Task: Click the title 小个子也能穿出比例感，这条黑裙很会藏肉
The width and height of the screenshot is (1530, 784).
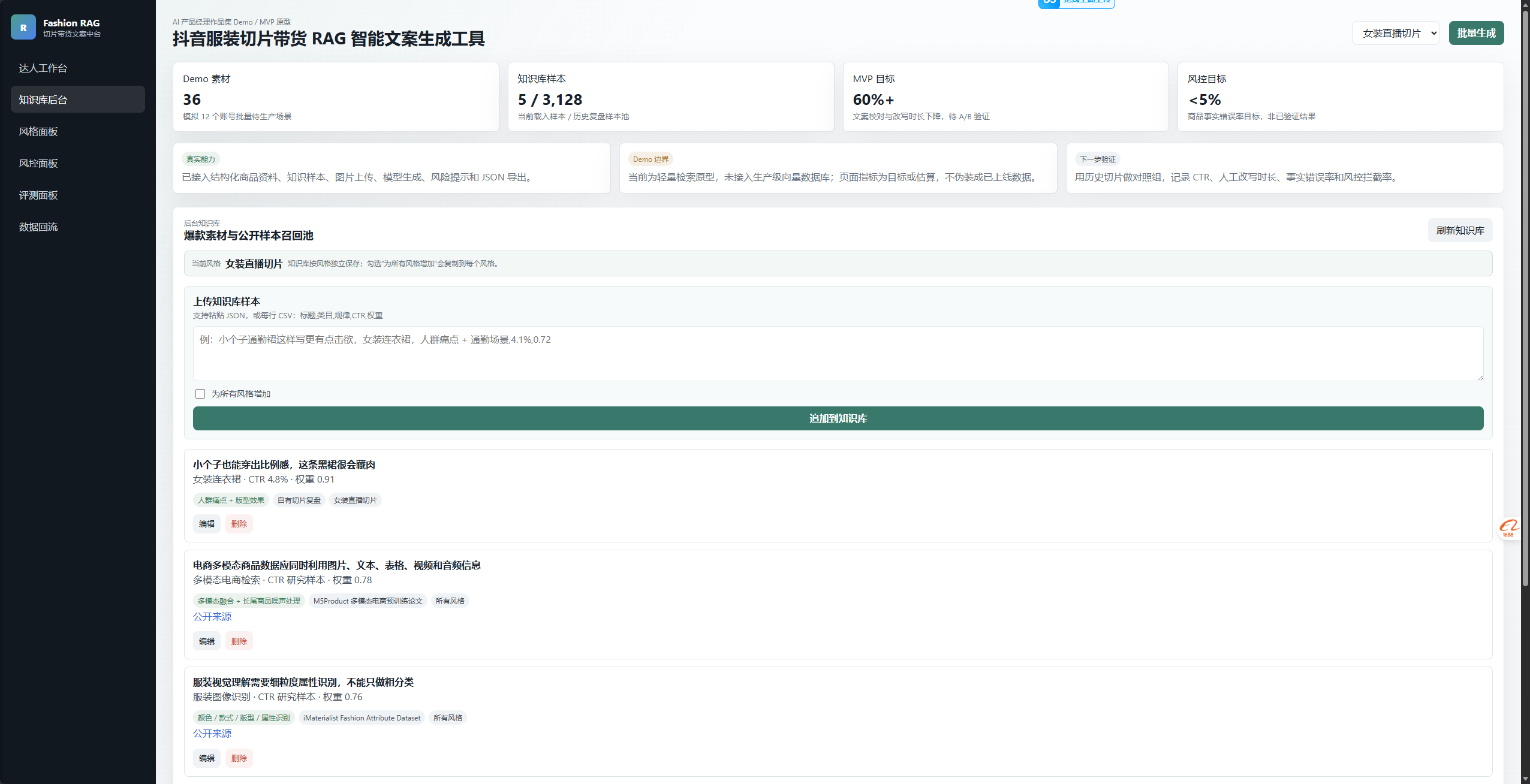Action: (x=284, y=465)
